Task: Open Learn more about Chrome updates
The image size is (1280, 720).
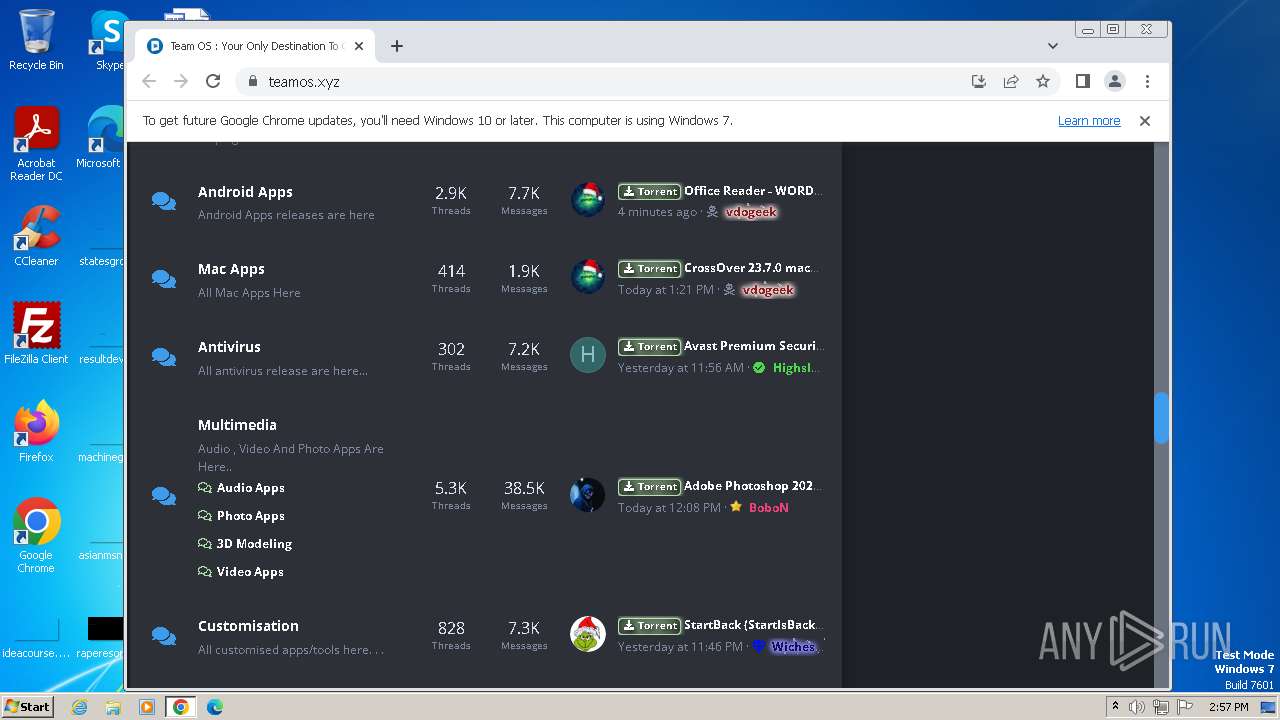Action: tap(1089, 121)
